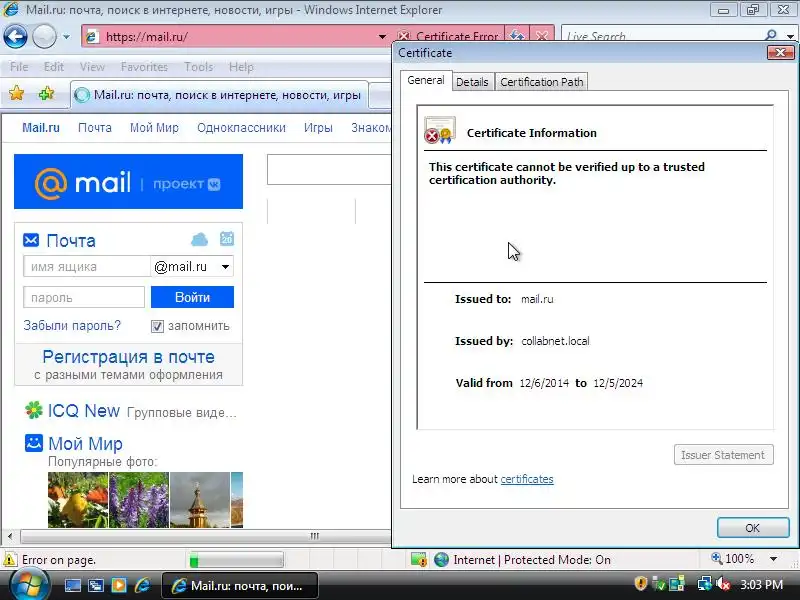Click the Error on page warning icon
Image resolution: width=800 pixels, height=600 pixels.
(x=10, y=559)
